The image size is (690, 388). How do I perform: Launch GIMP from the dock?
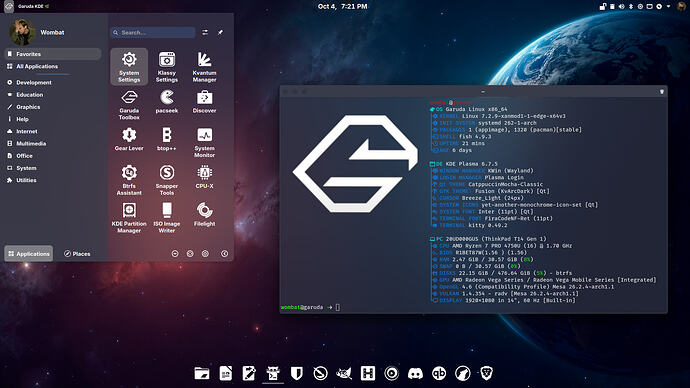click(344, 373)
